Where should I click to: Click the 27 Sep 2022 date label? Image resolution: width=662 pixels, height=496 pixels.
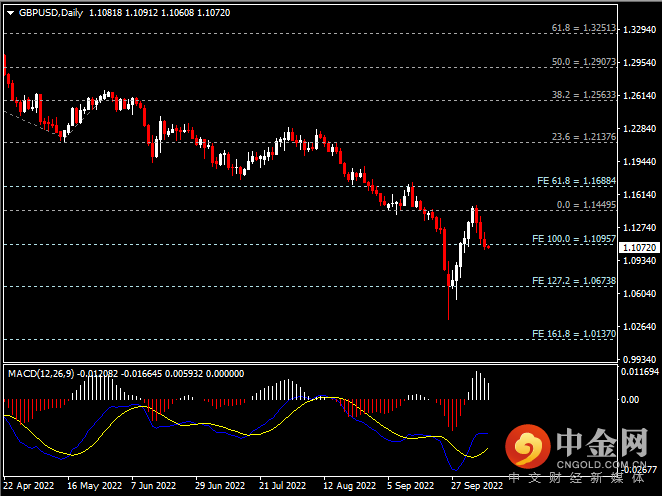pos(477,486)
